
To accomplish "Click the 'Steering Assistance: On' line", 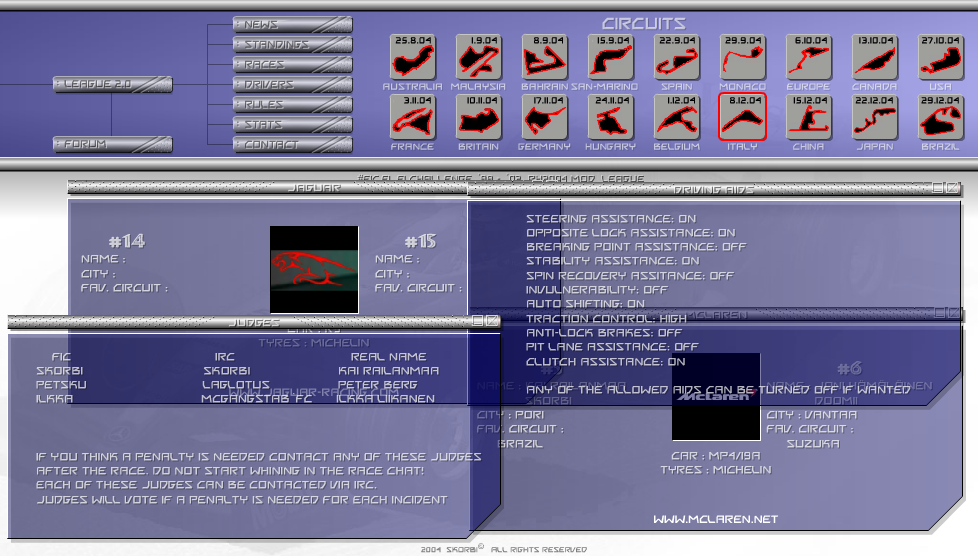I will tap(611, 218).
